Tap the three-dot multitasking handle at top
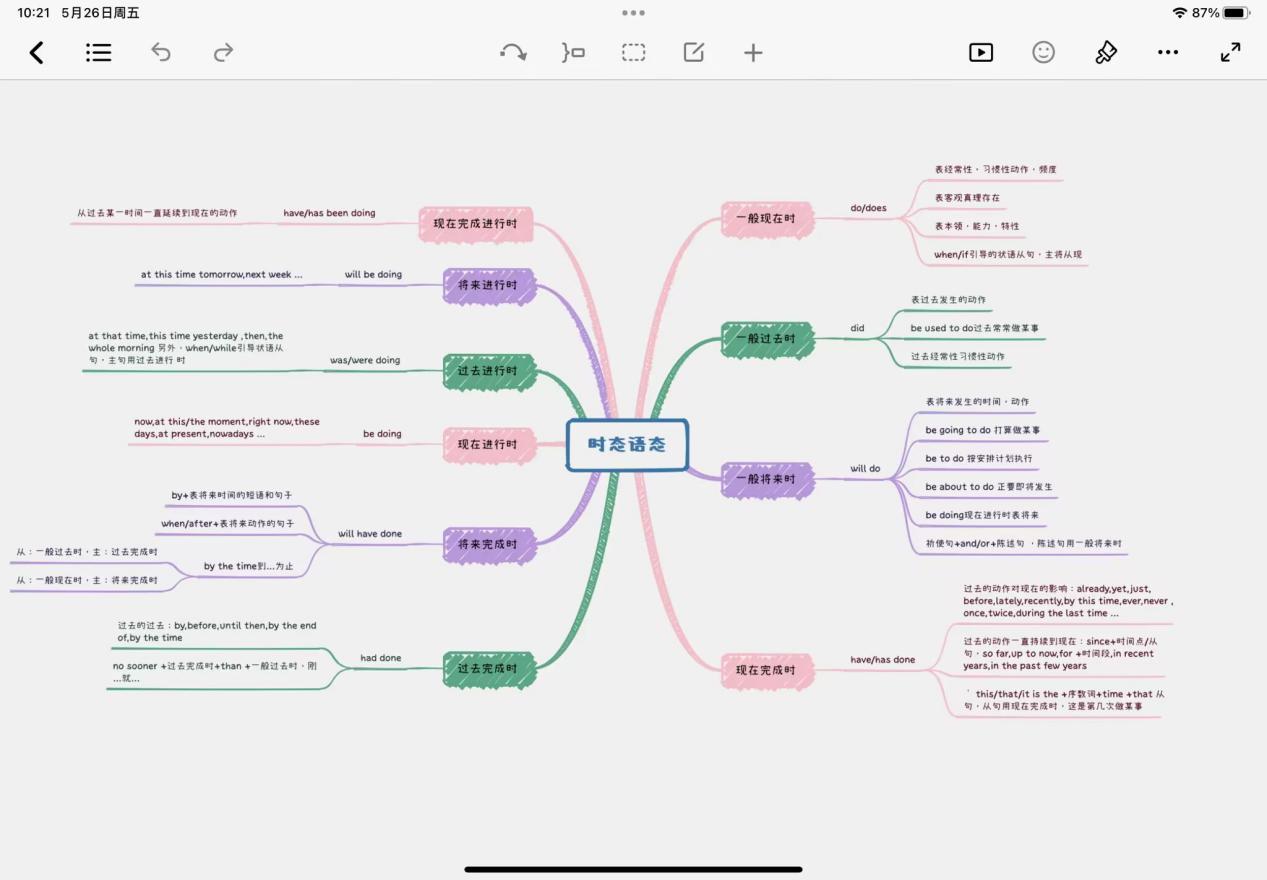Viewport: 1267px width, 880px height. (x=633, y=13)
